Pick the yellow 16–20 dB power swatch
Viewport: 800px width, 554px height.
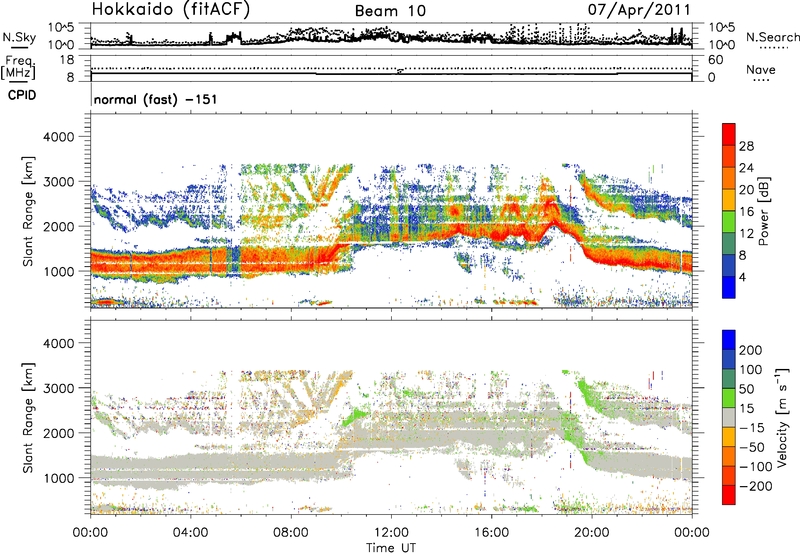coord(729,200)
